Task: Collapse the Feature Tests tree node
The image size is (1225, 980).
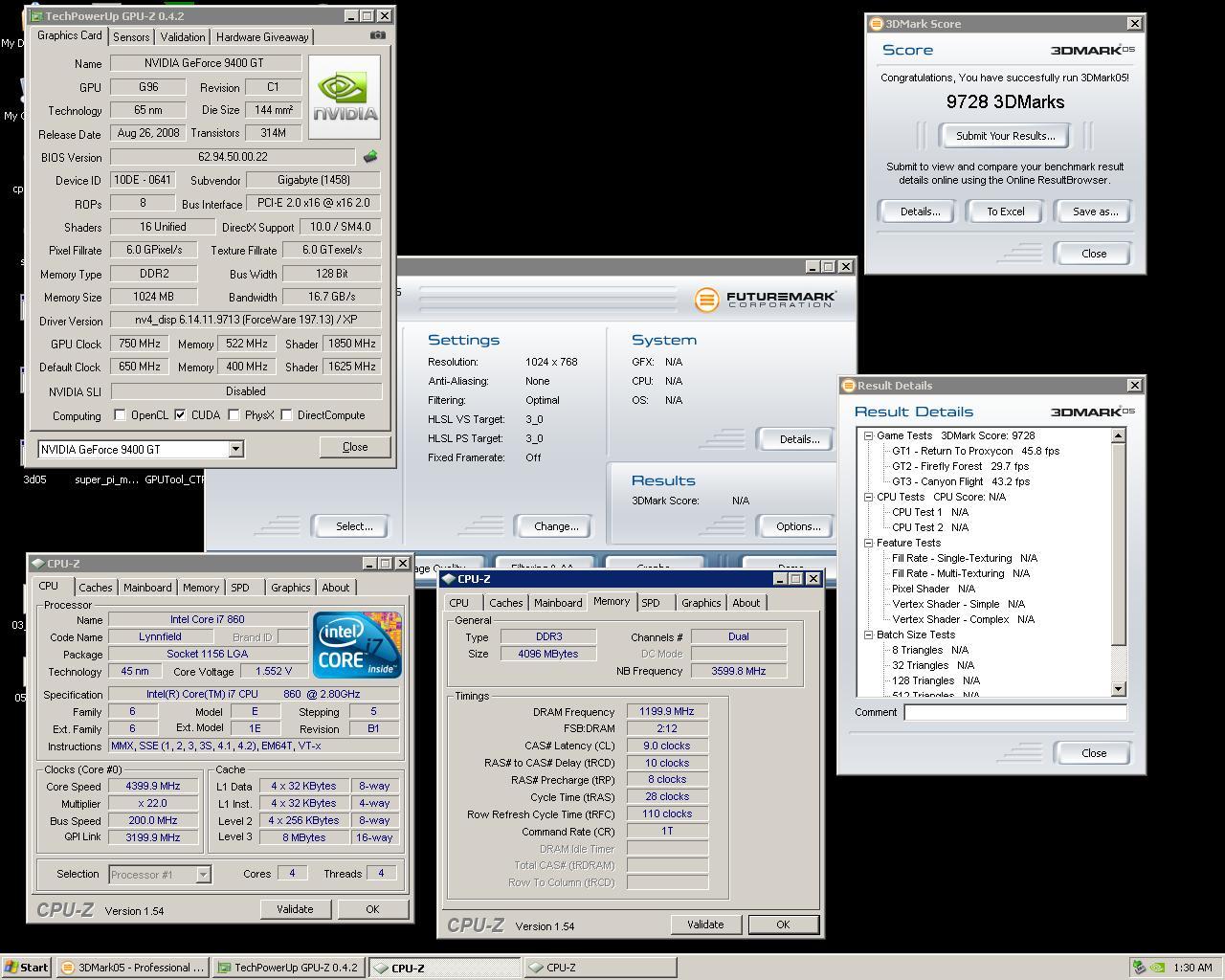Action: pos(868,543)
